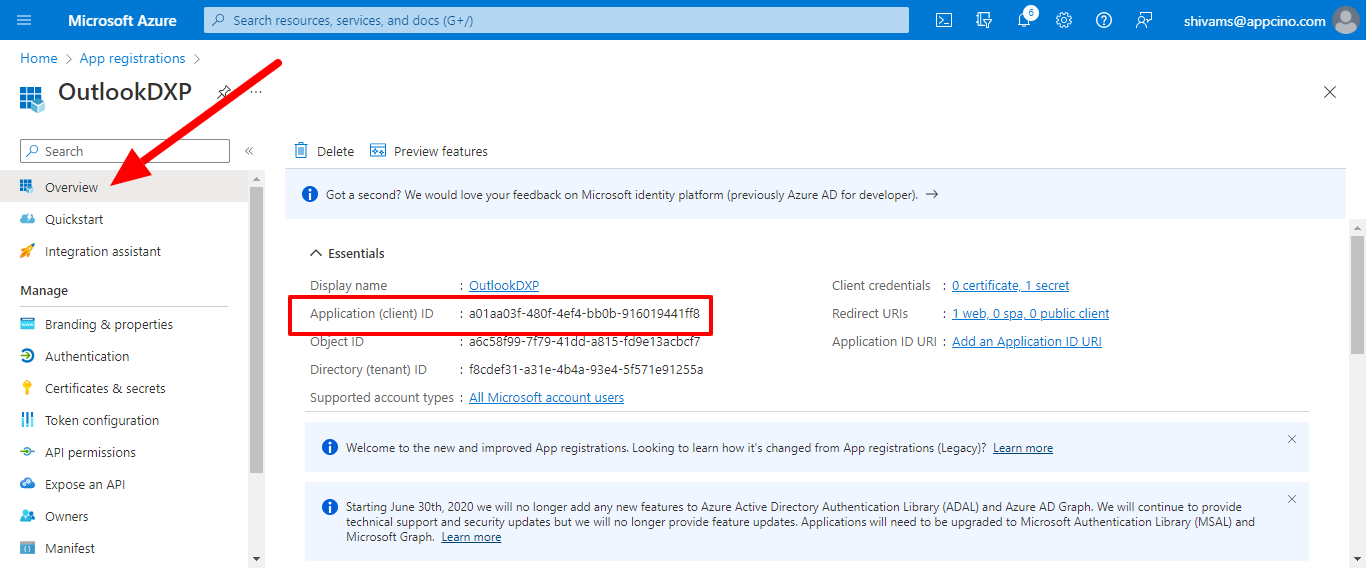Viewport: 1366px width, 568px height.
Task: Collapse the left sidebar menu
Action: click(x=249, y=151)
